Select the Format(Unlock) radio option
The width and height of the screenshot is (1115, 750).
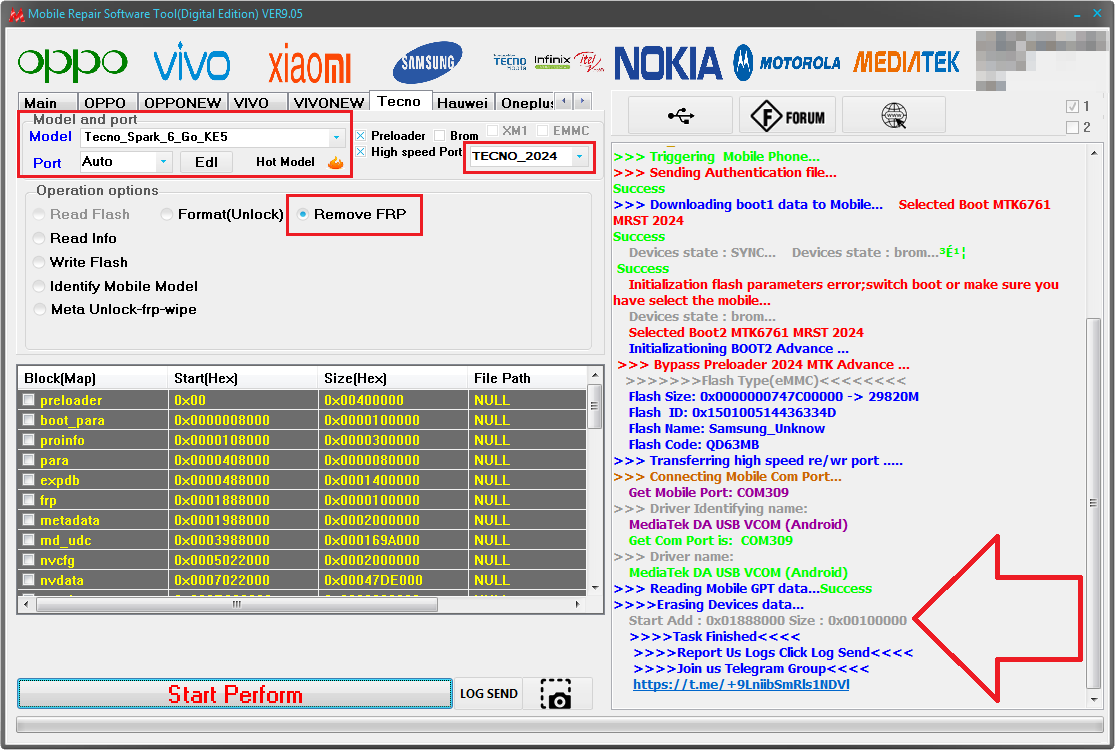166,215
